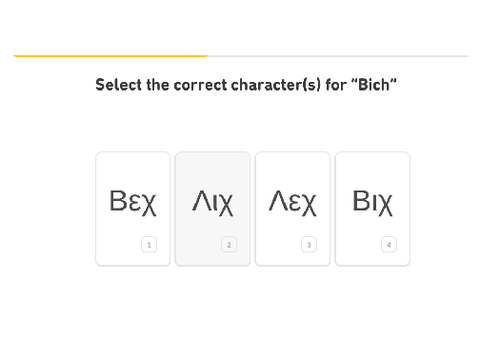Select the answer card reading Βεχ
The image size is (480, 360).
pos(133,209)
